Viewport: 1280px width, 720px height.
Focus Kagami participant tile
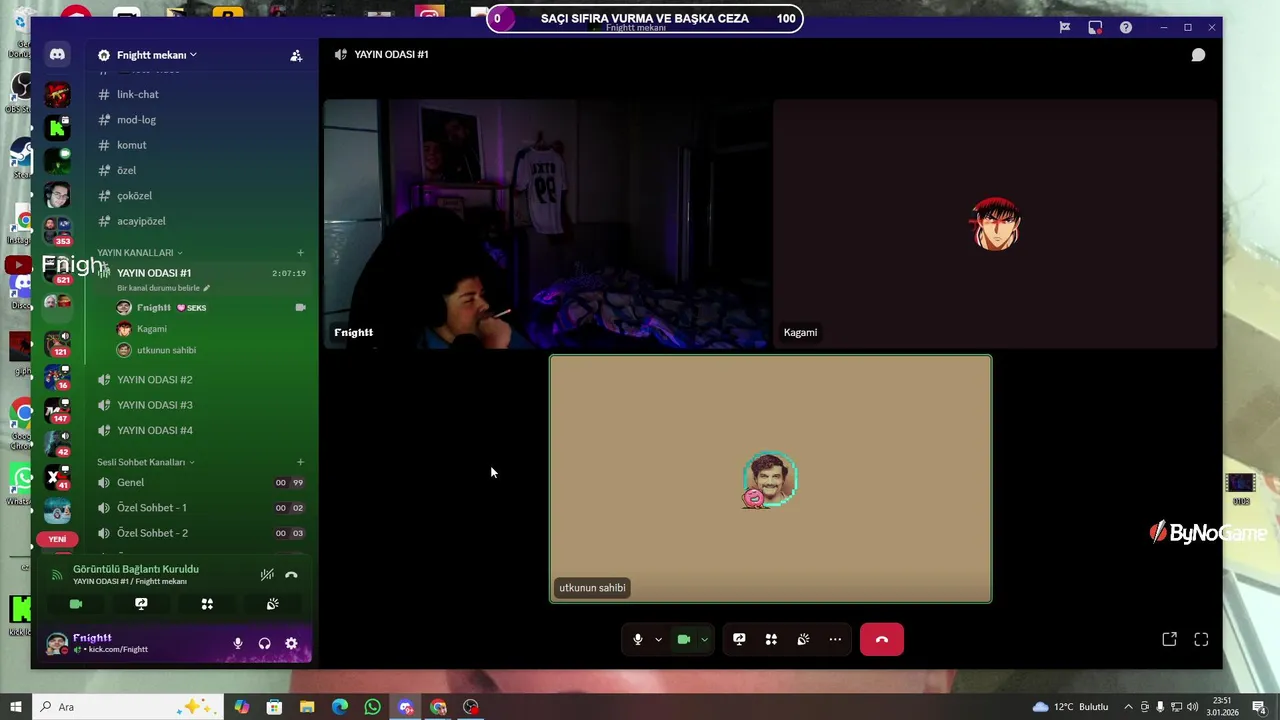click(995, 224)
